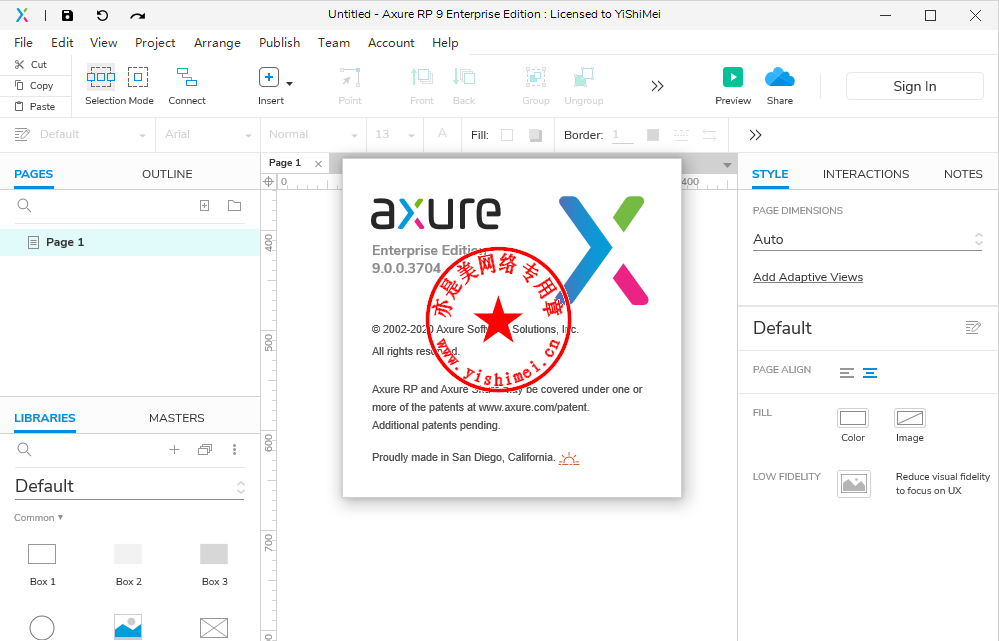999x641 pixels.
Task: Open the Arial font dropdown
Action: click(x=208, y=134)
